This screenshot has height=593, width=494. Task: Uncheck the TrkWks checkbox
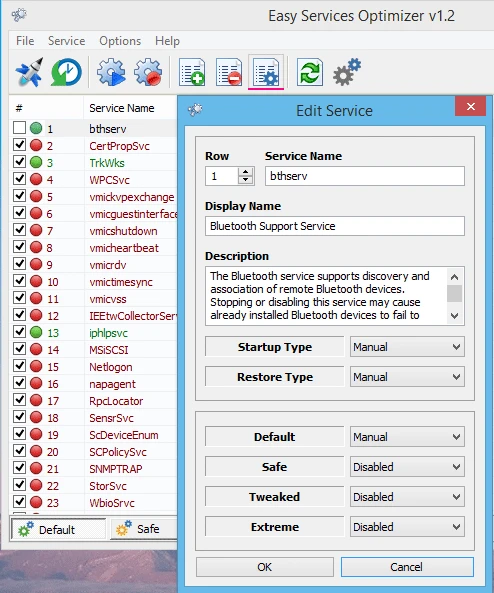pyautogui.click(x=19, y=162)
